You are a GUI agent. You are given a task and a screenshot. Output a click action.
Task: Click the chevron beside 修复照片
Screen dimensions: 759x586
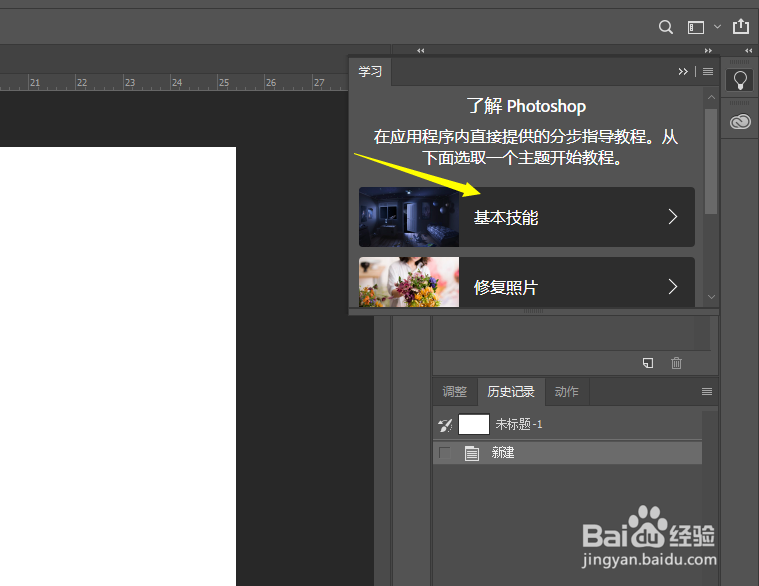673,286
